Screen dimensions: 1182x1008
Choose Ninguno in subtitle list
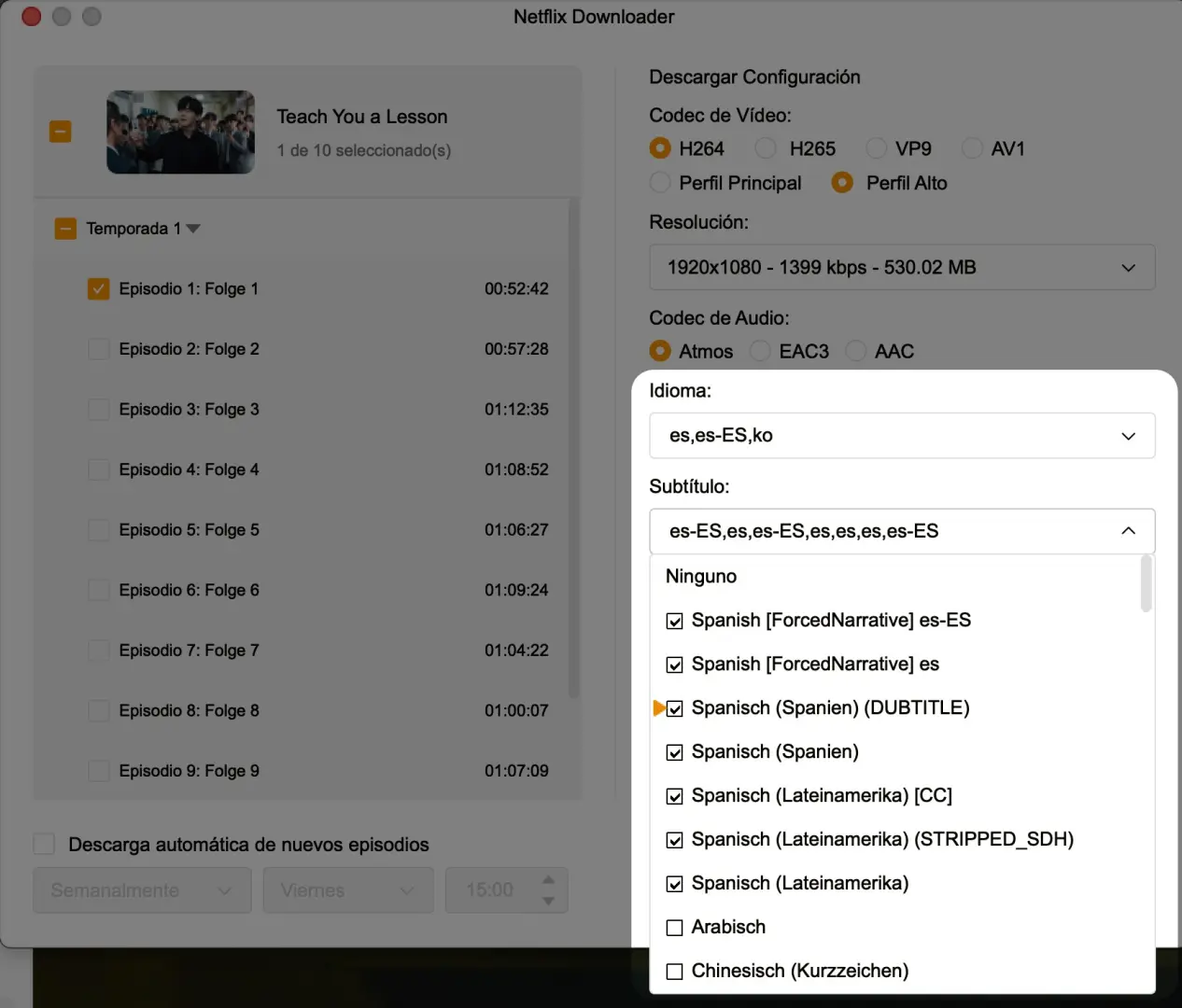pos(701,576)
